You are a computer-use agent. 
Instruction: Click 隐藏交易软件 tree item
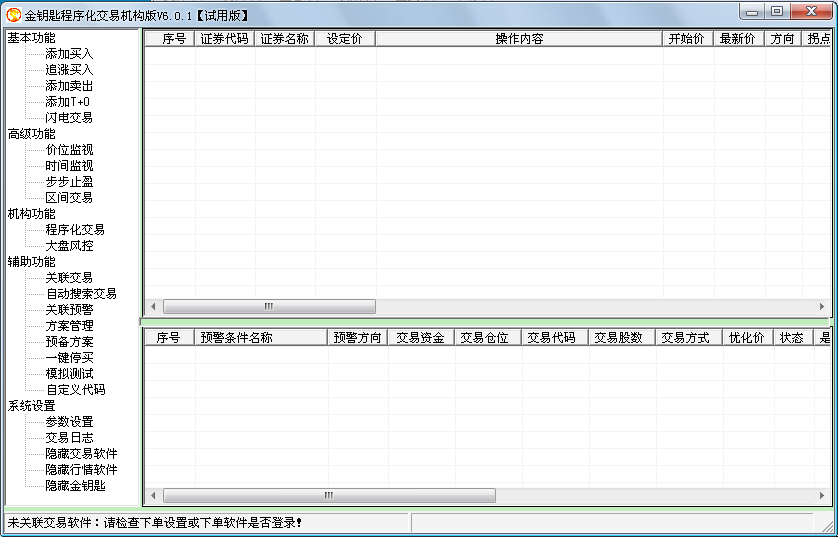pos(81,454)
